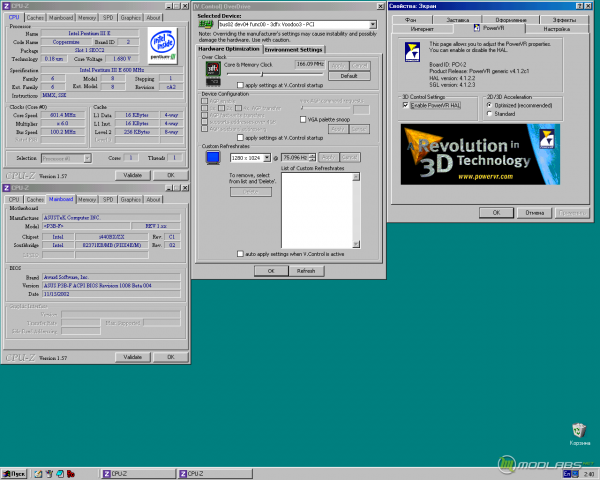Select the Фон tab in display properties
600x480 pixels.
(x=411, y=20)
